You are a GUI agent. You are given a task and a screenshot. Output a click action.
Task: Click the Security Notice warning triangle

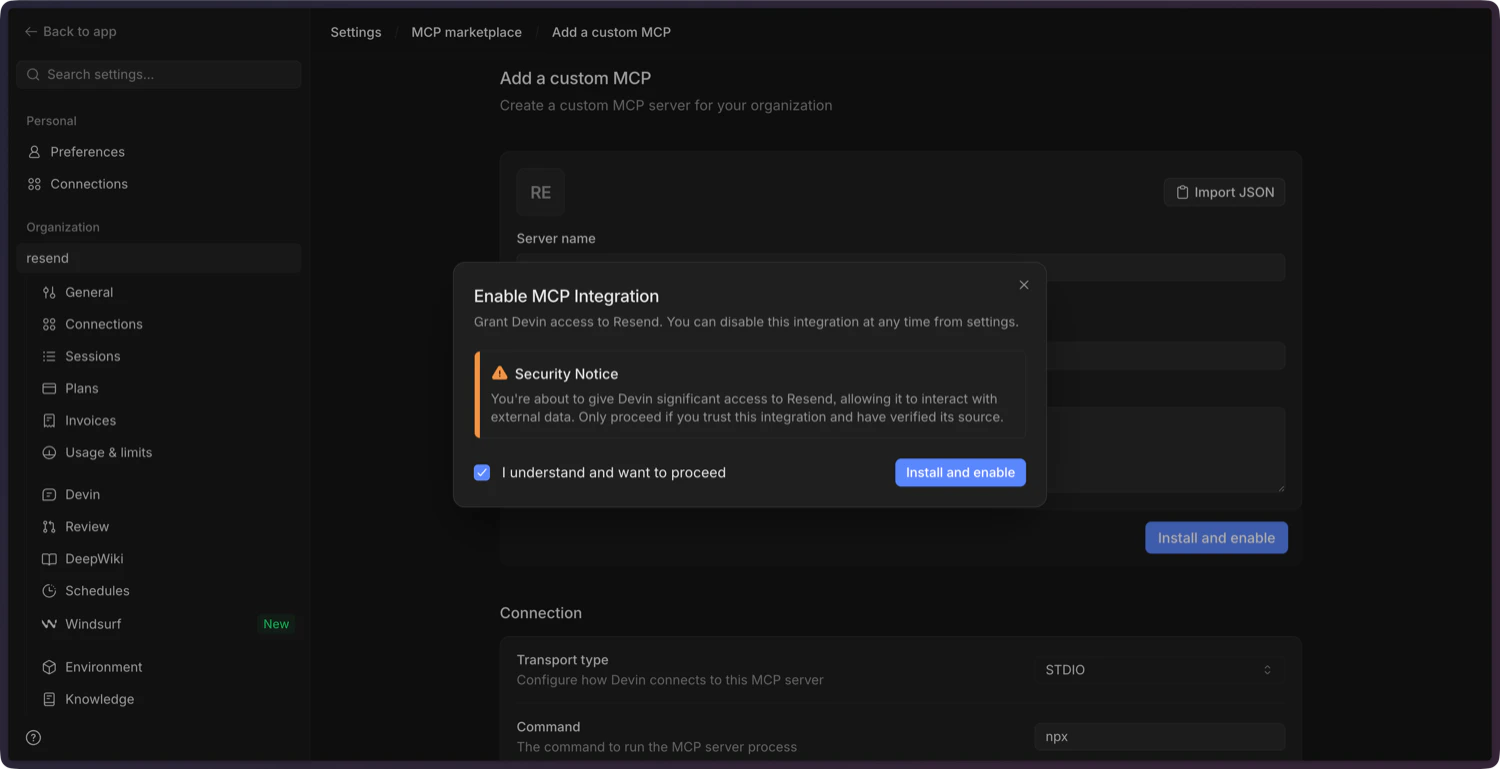click(x=500, y=373)
